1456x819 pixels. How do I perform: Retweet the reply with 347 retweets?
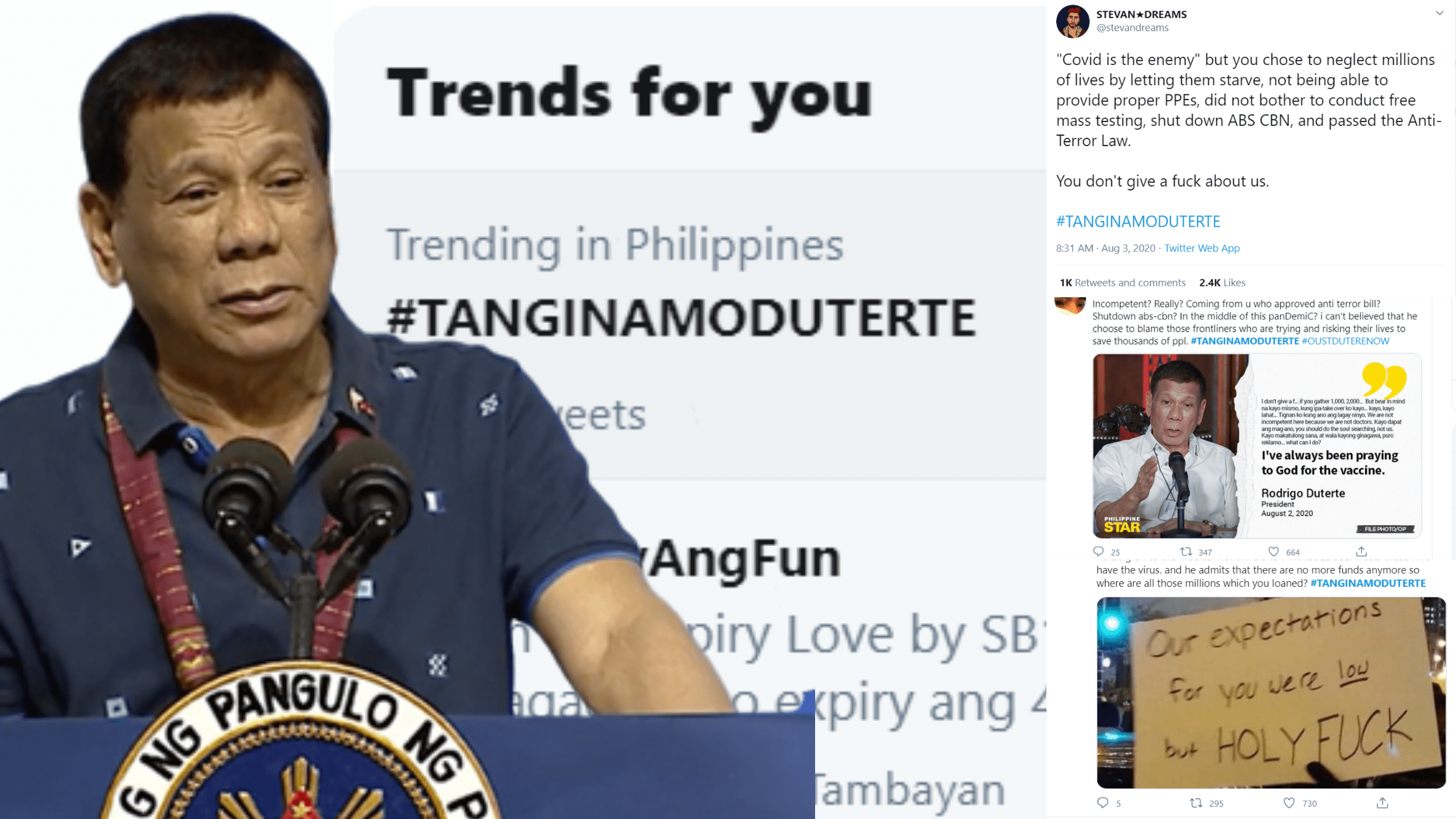[1186, 552]
